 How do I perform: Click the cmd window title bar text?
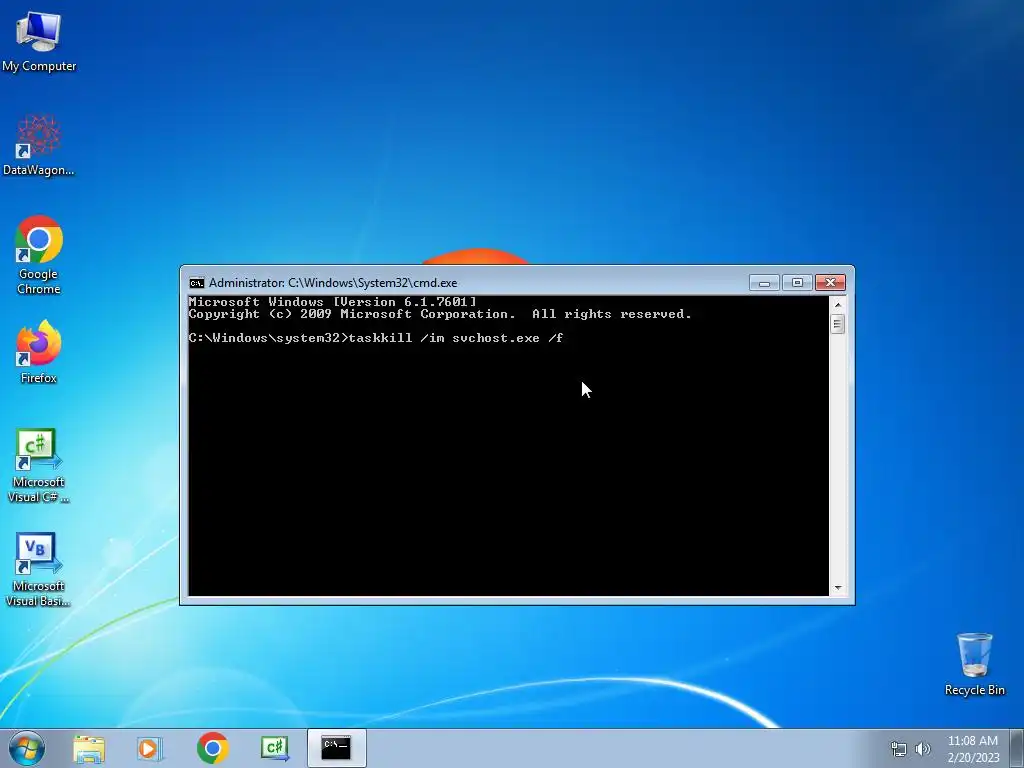coord(333,283)
